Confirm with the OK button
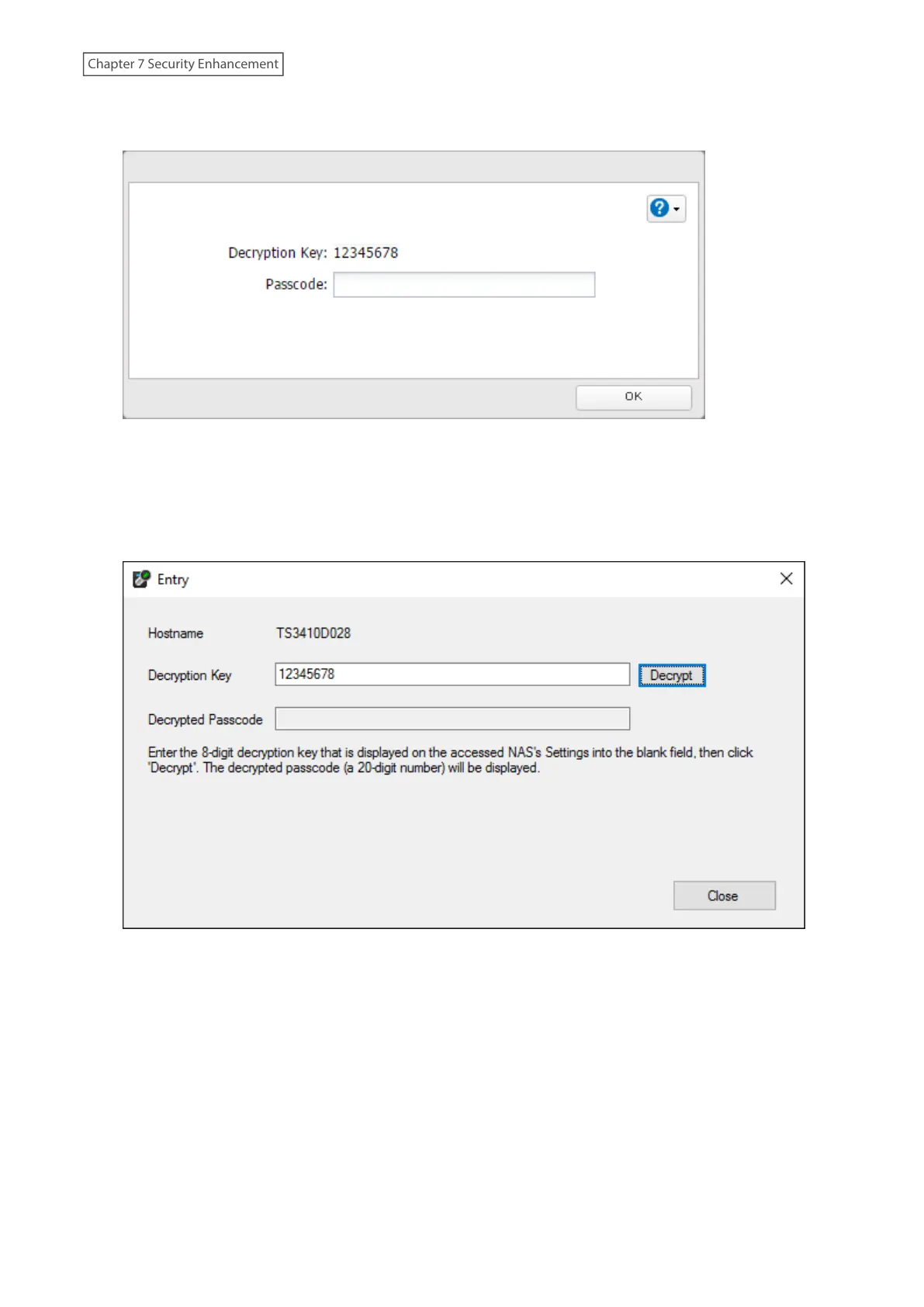The width and height of the screenshot is (924, 1307). tap(633, 397)
